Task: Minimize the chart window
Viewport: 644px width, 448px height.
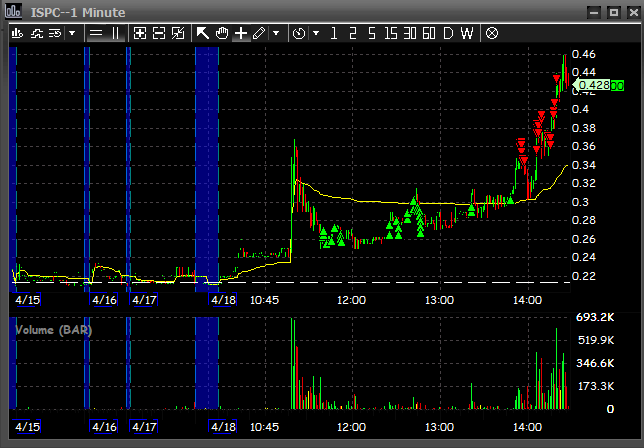Action: click(594, 12)
